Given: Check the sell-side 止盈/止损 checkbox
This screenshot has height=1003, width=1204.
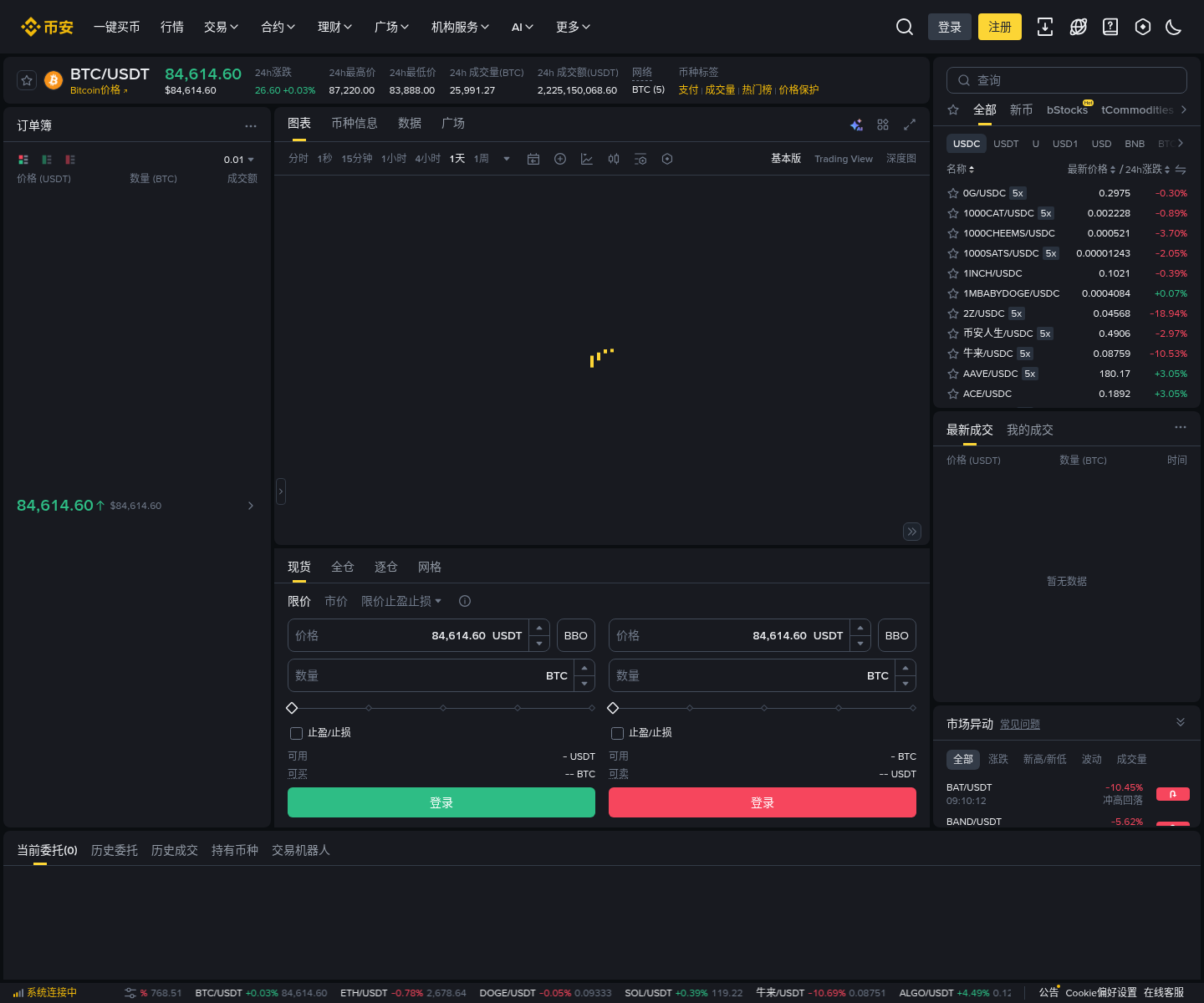Looking at the screenshot, I should (617, 733).
